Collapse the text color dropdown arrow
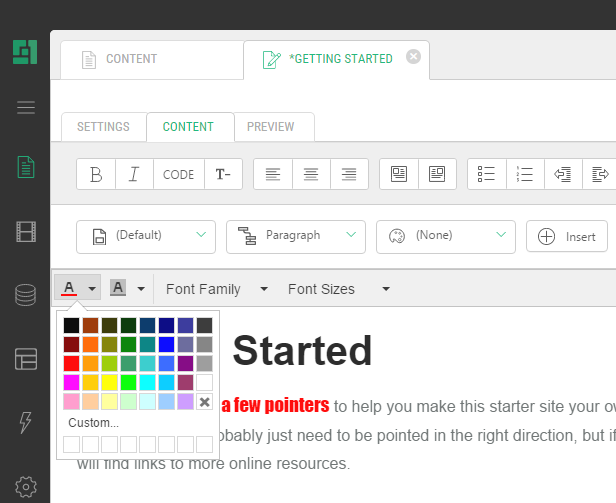 coord(92,289)
